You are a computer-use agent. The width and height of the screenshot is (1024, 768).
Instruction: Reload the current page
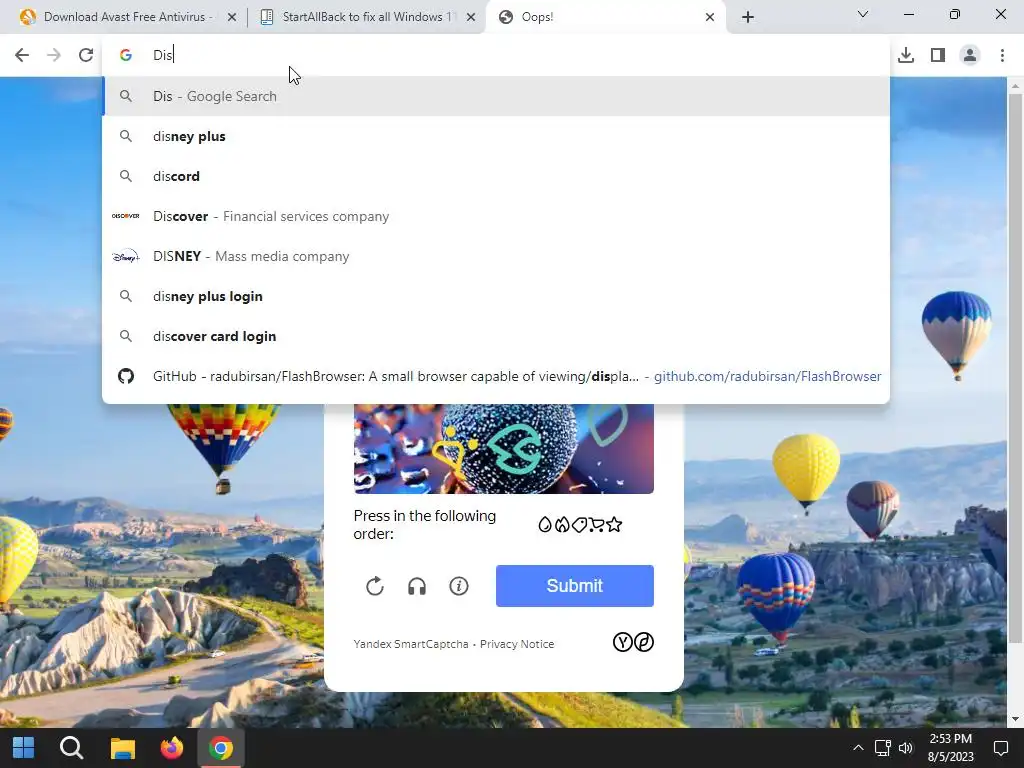tap(86, 55)
